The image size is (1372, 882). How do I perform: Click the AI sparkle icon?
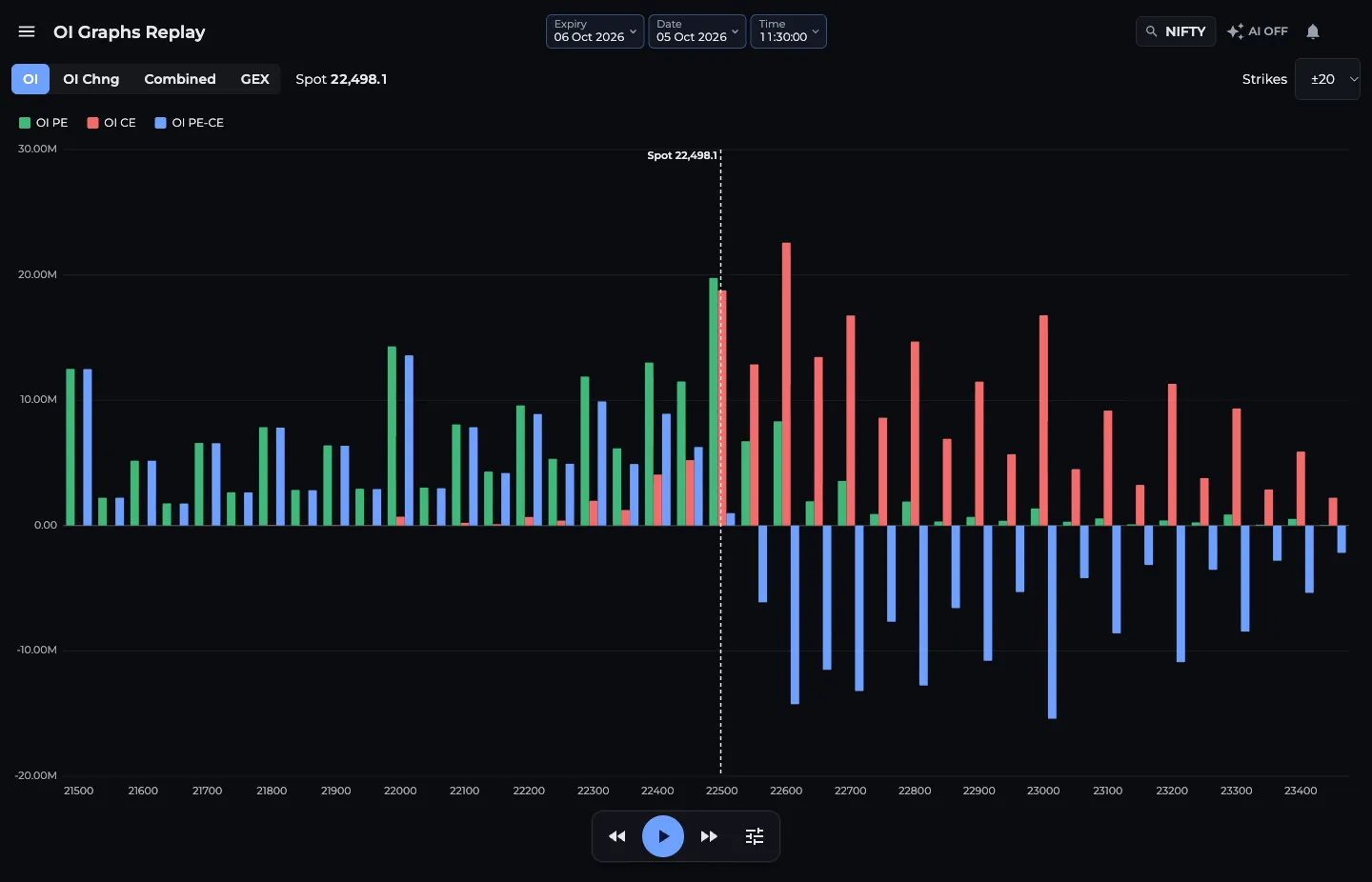pyautogui.click(x=1235, y=31)
